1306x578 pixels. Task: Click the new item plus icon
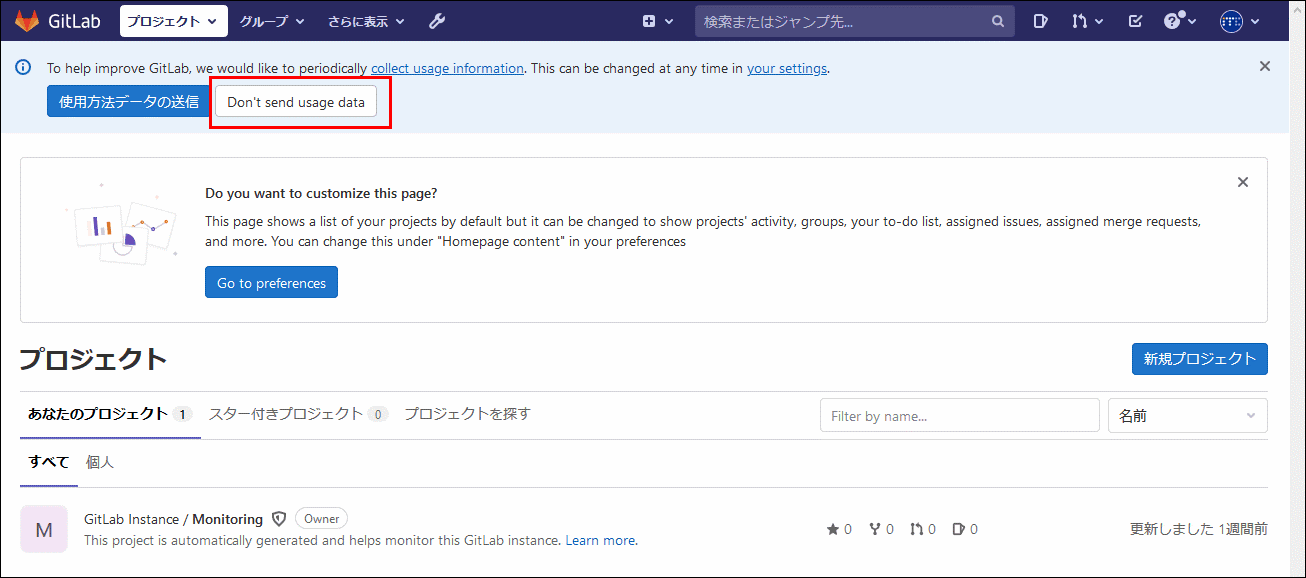coord(649,21)
